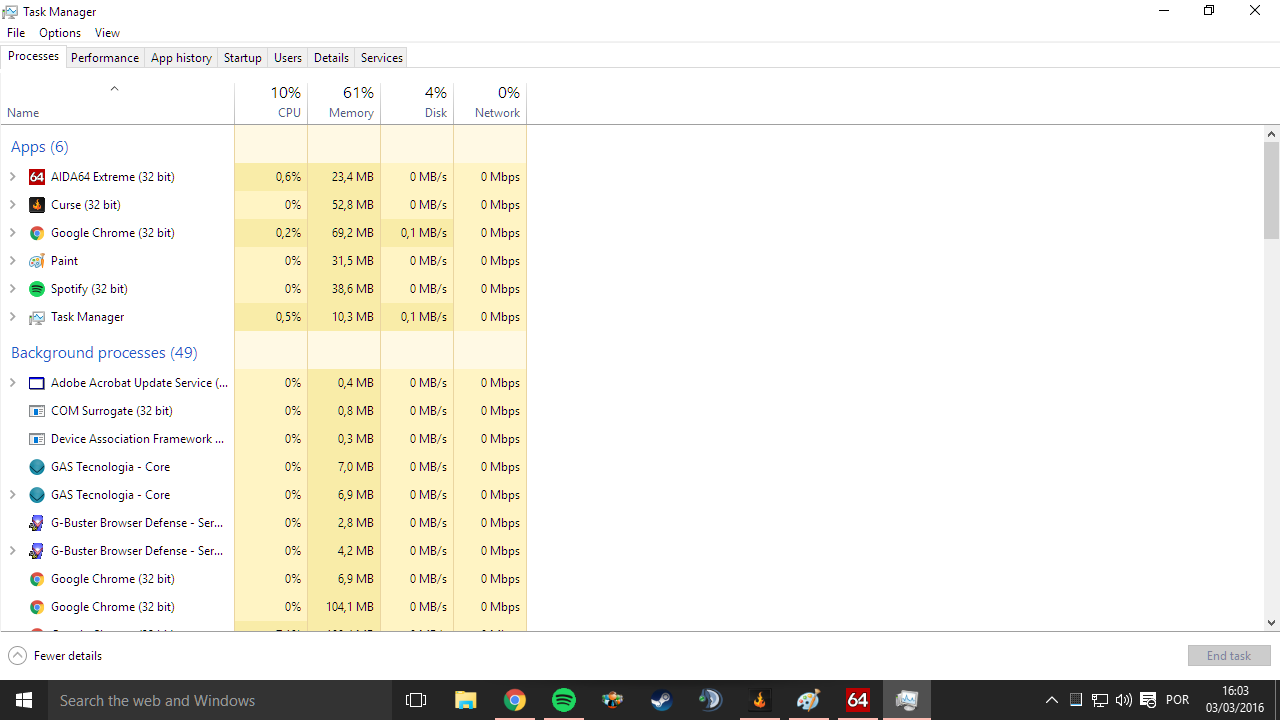Viewport: 1280px width, 720px height.
Task: Open Steam from the taskbar
Action: pyautogui.click(x=662, y=700)
